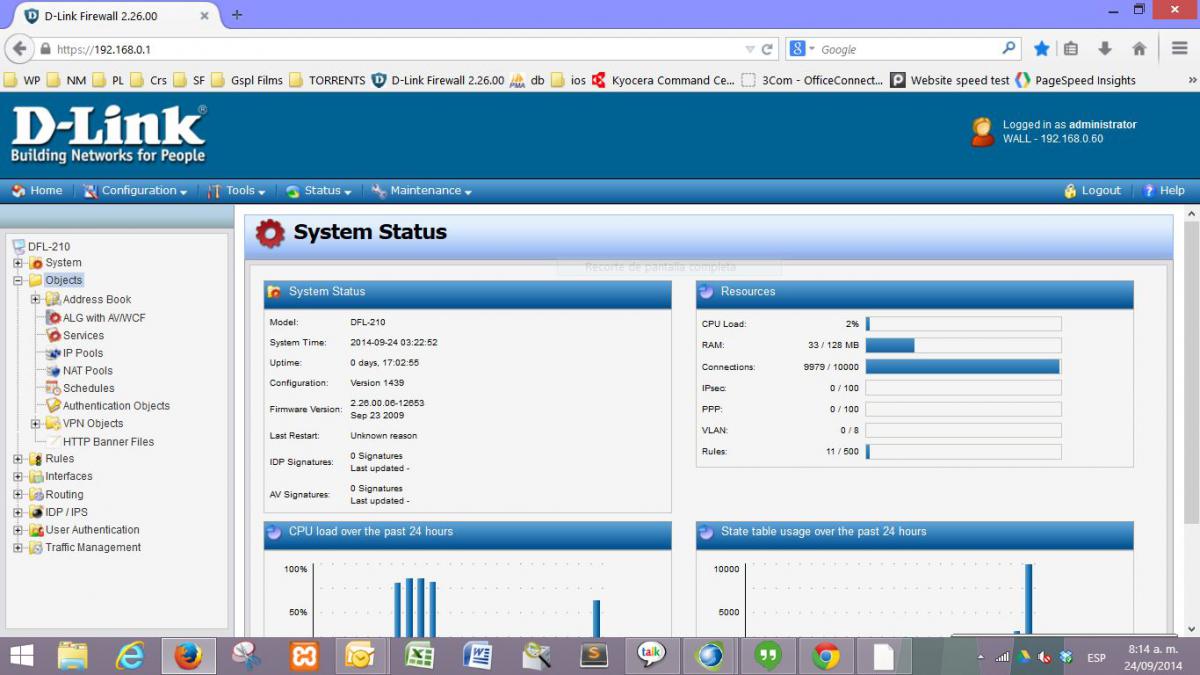Image resolution: width=1200 pixels, height=675 pixels.
Task: Open XAMPP from the taskbar
Action: tap(304, 655)
